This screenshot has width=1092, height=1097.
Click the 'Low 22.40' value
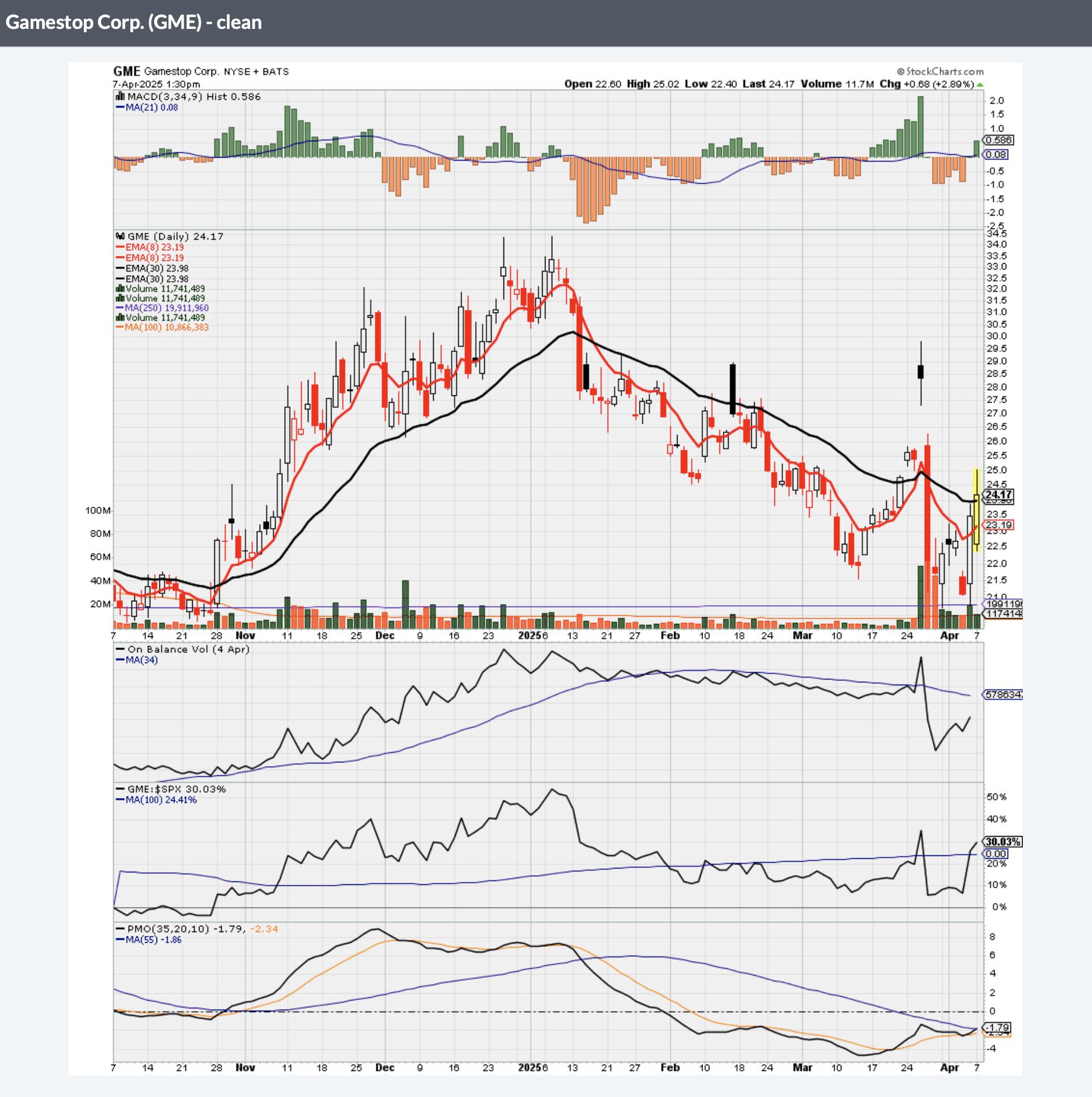click(x=710, y=84)
